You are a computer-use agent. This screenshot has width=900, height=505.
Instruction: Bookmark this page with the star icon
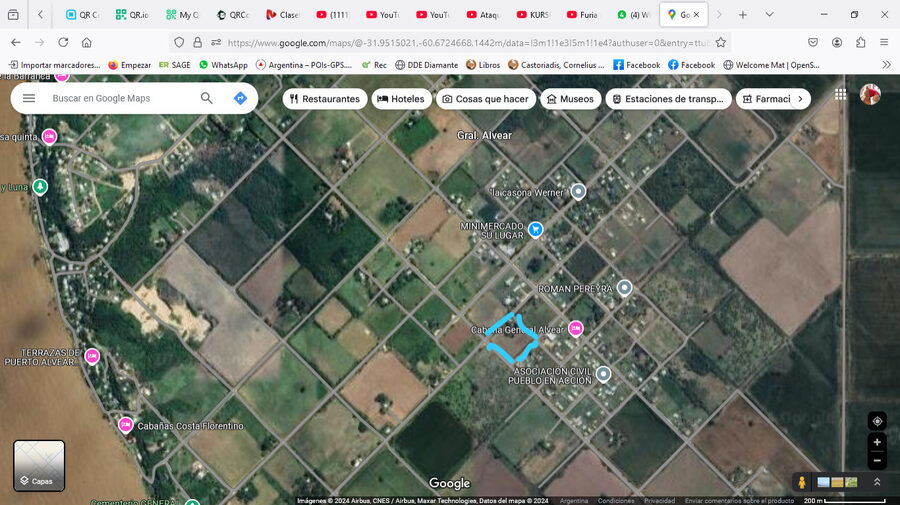721,42
